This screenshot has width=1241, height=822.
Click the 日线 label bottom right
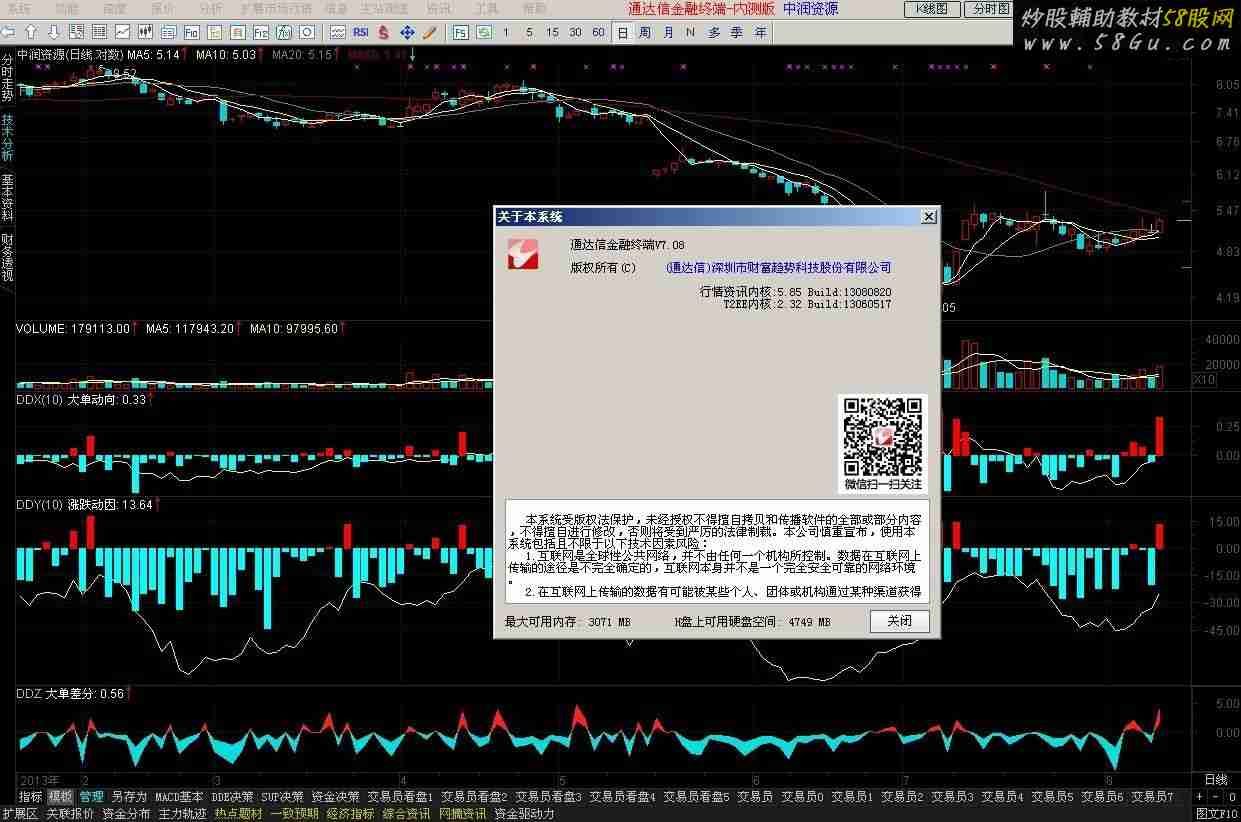[x=1215, y=780]
